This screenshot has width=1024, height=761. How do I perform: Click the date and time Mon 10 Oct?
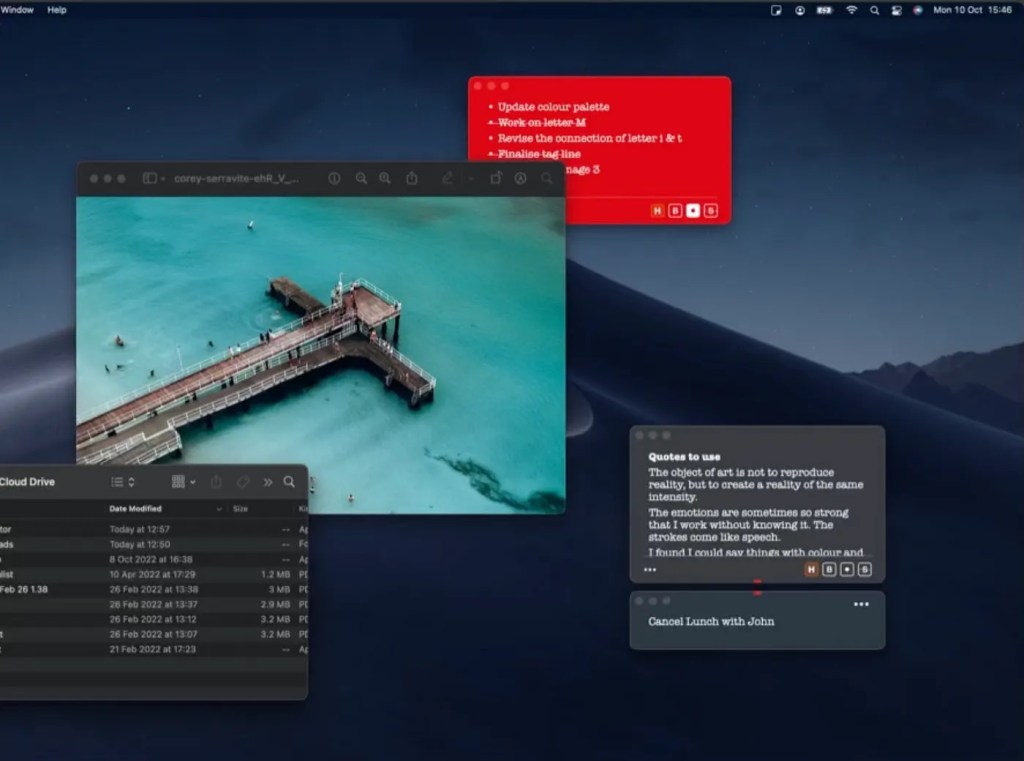972,10
